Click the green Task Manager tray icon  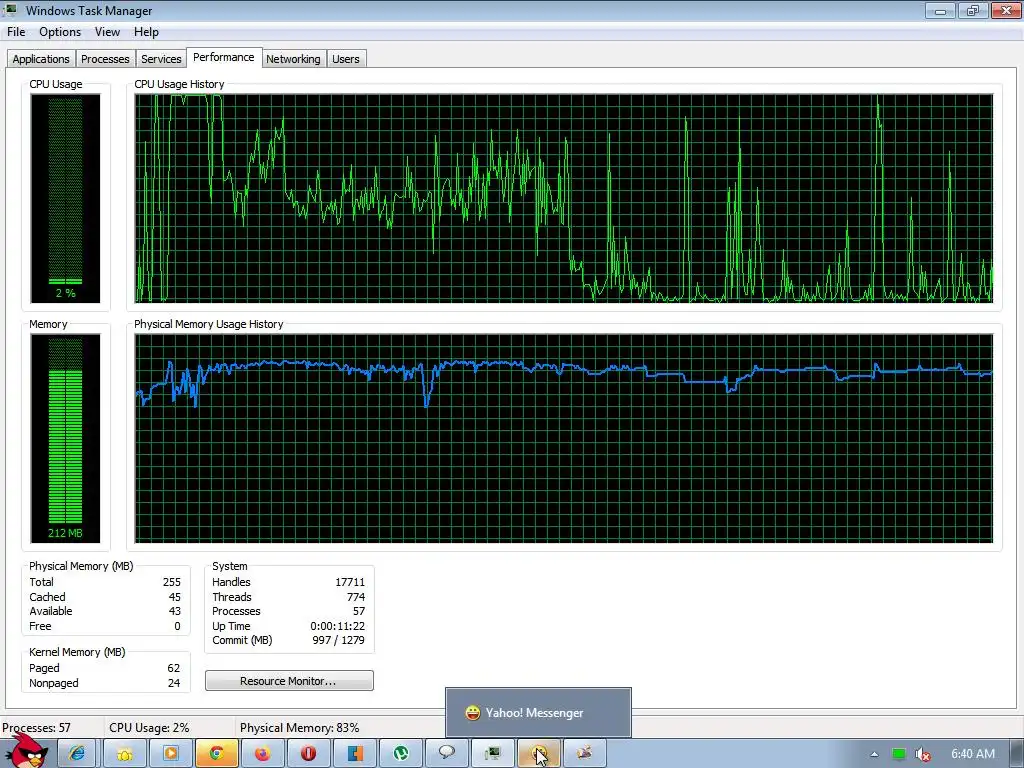899,754
